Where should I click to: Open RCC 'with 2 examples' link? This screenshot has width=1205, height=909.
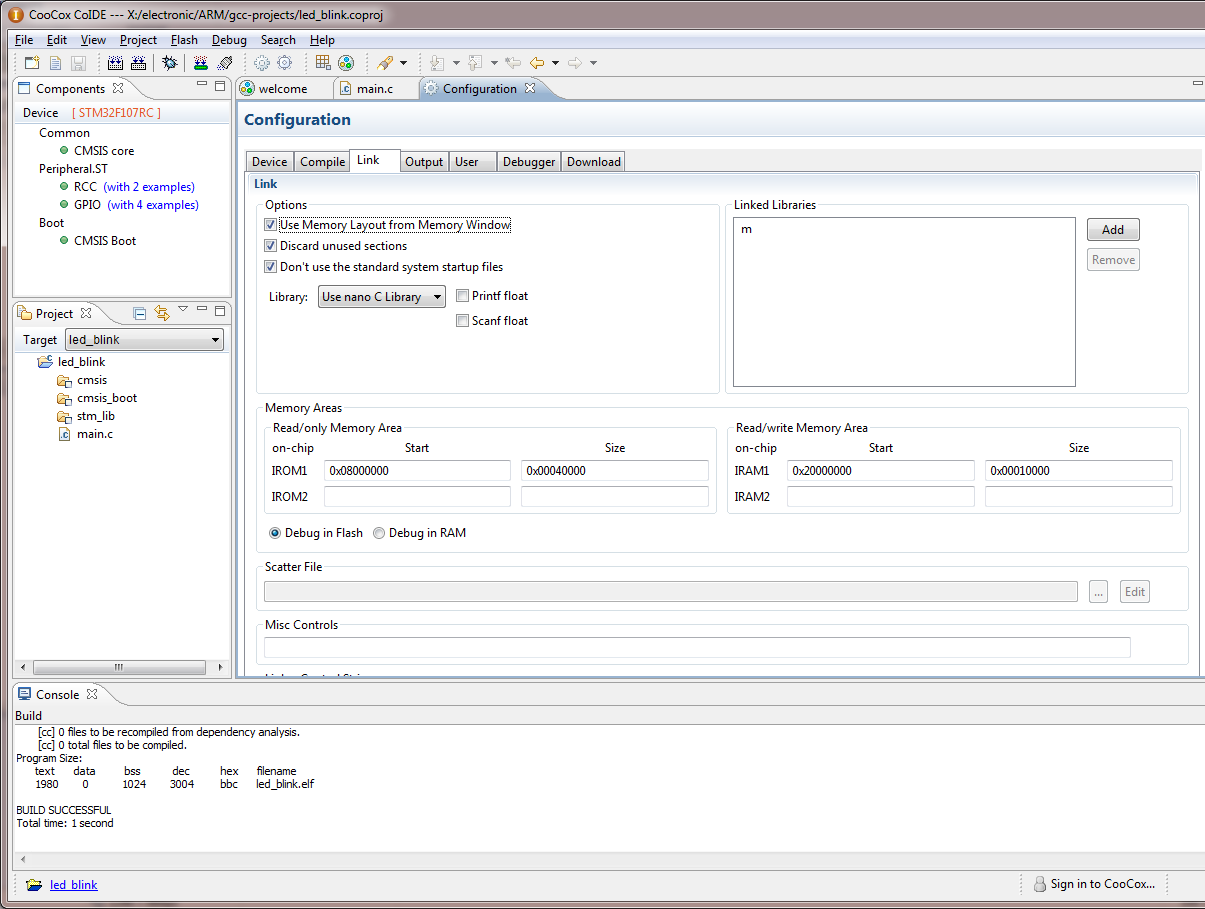click(x=149, y=187)
